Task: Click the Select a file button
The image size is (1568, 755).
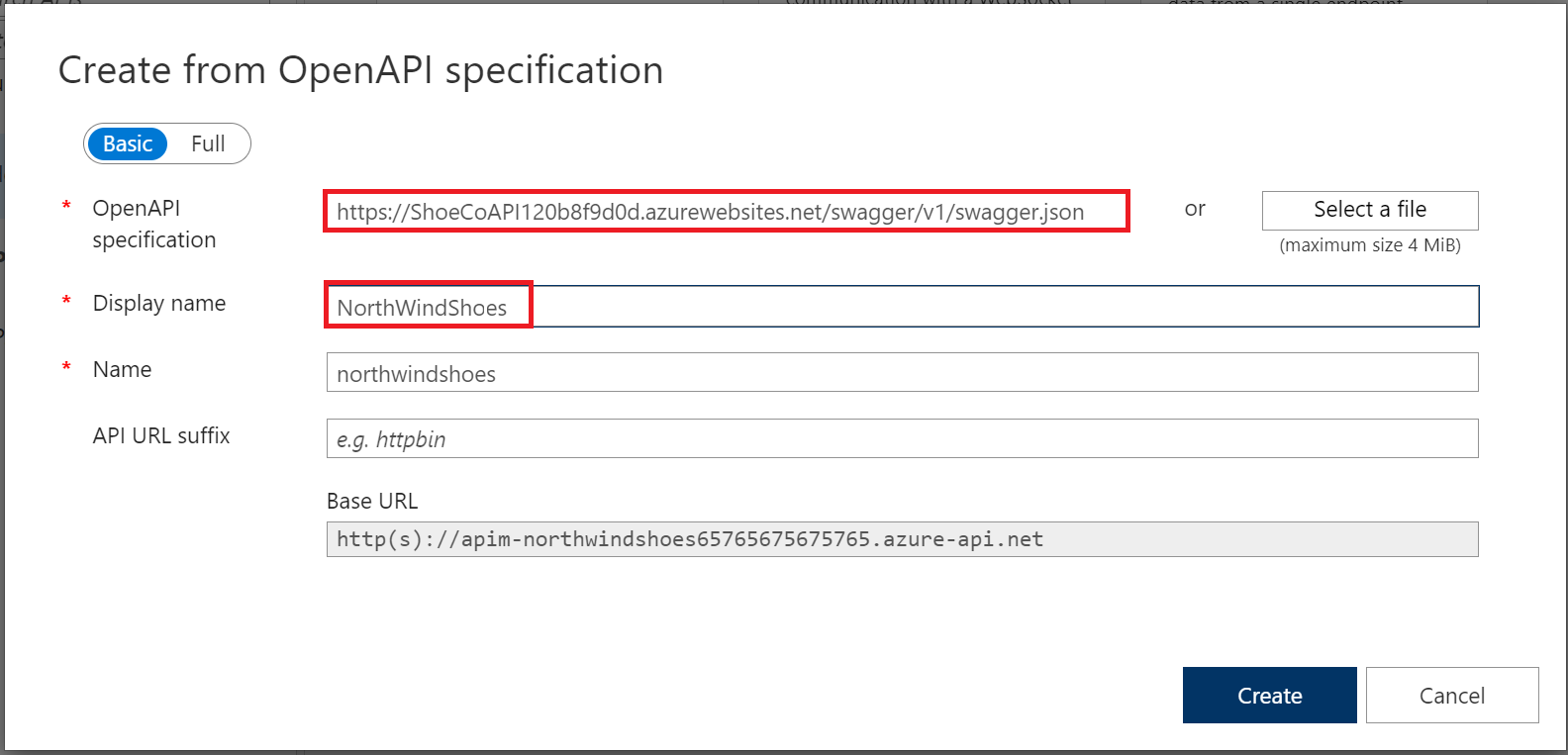Action: pyautogui.click(x=1370, y=210)
